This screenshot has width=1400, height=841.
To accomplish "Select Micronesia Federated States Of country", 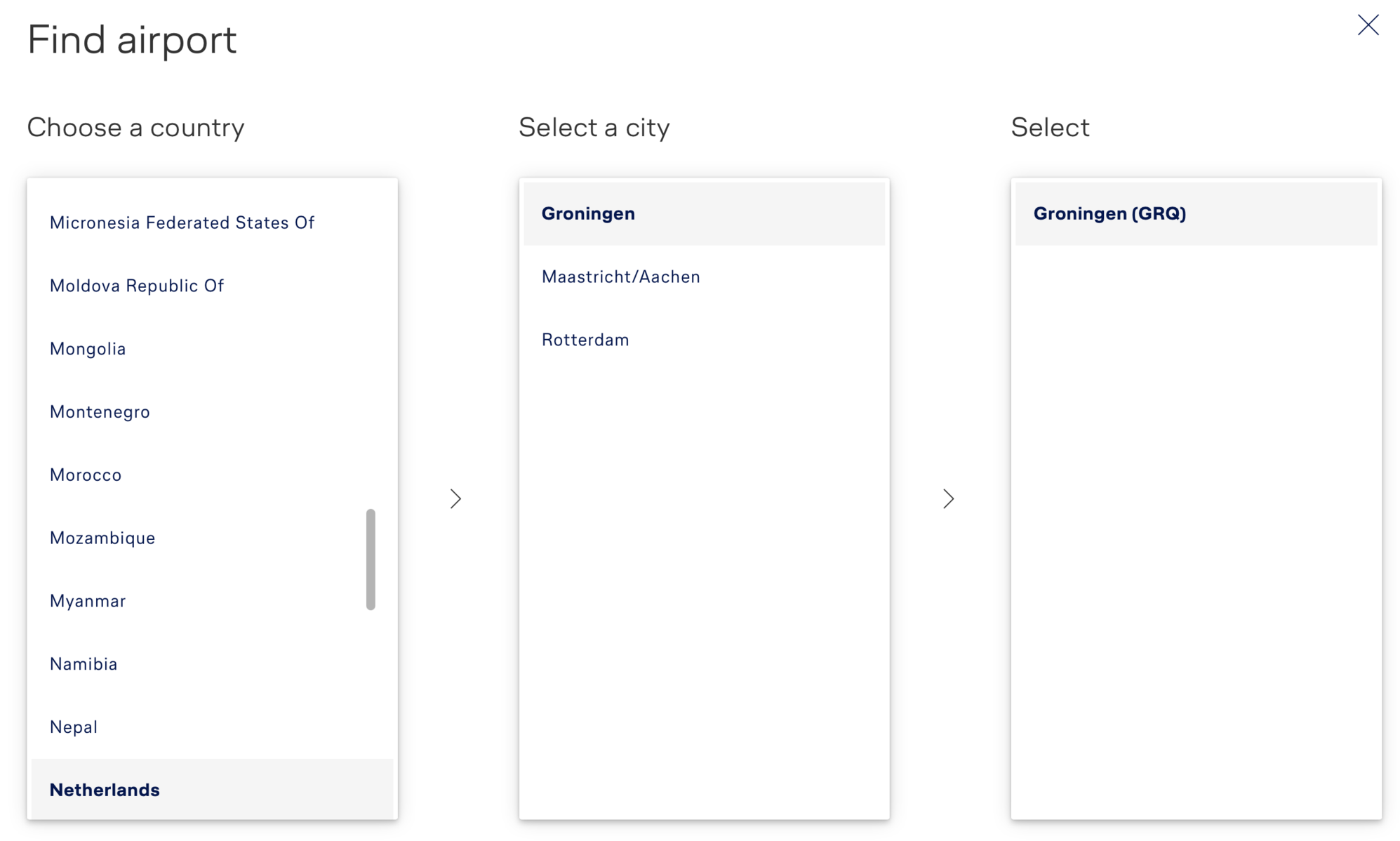I will (212, 223).
